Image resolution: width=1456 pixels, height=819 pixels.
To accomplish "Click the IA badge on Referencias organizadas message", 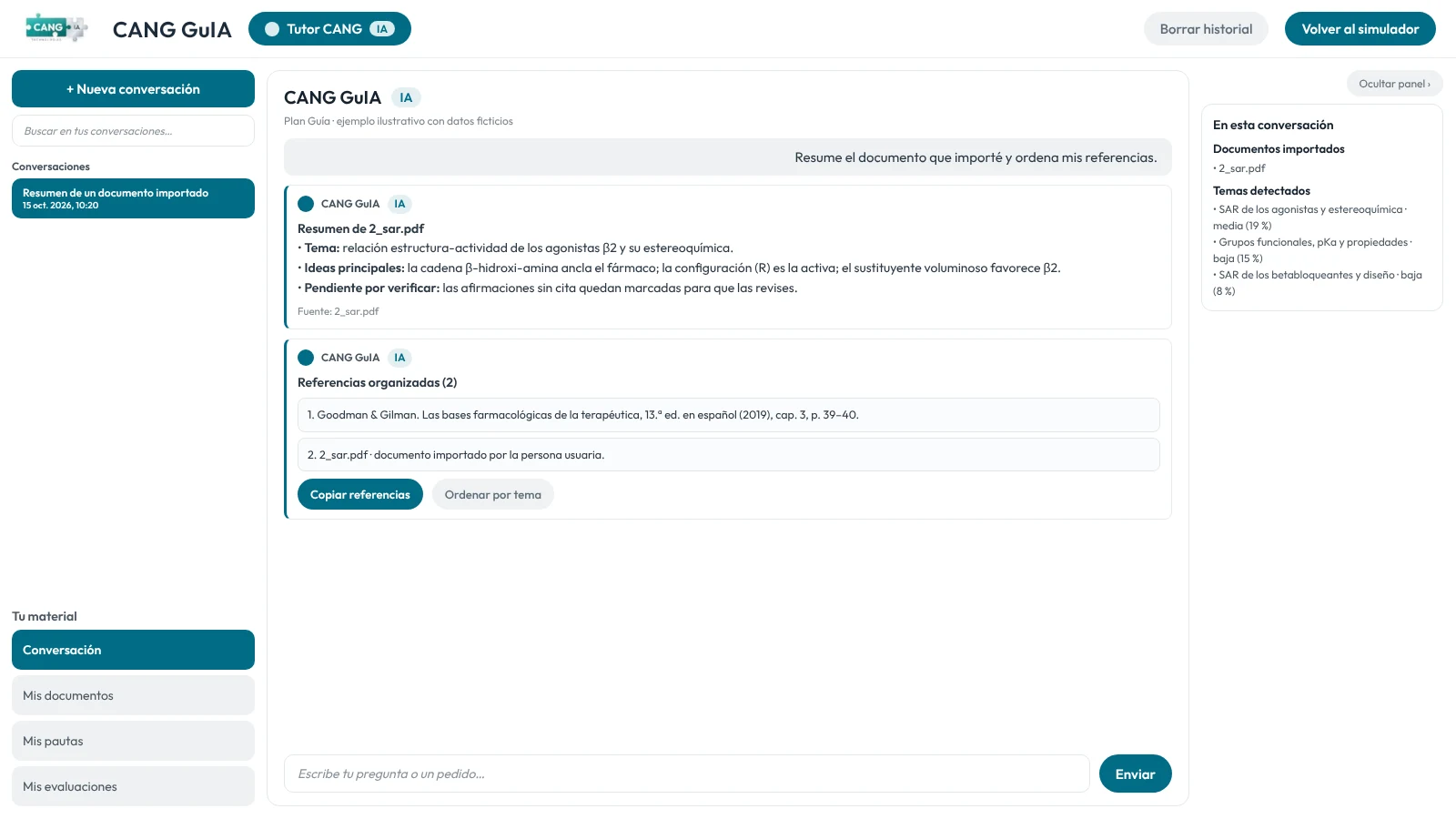I will (399, 358).
